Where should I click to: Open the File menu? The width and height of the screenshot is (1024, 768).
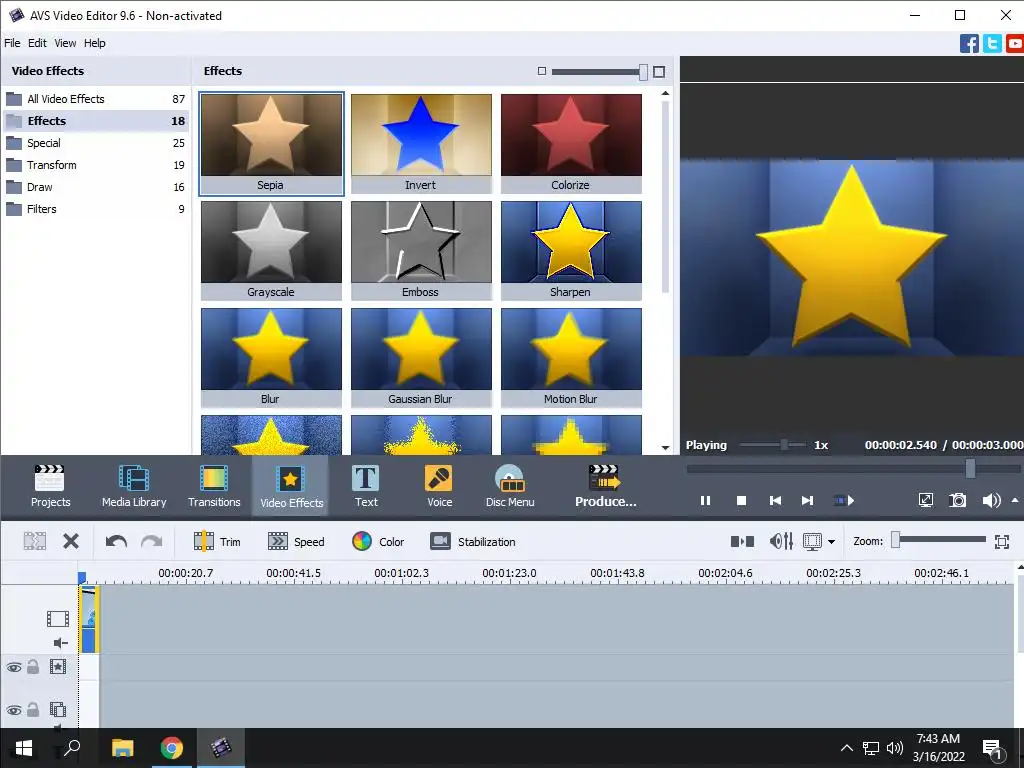tap(12, 43)
